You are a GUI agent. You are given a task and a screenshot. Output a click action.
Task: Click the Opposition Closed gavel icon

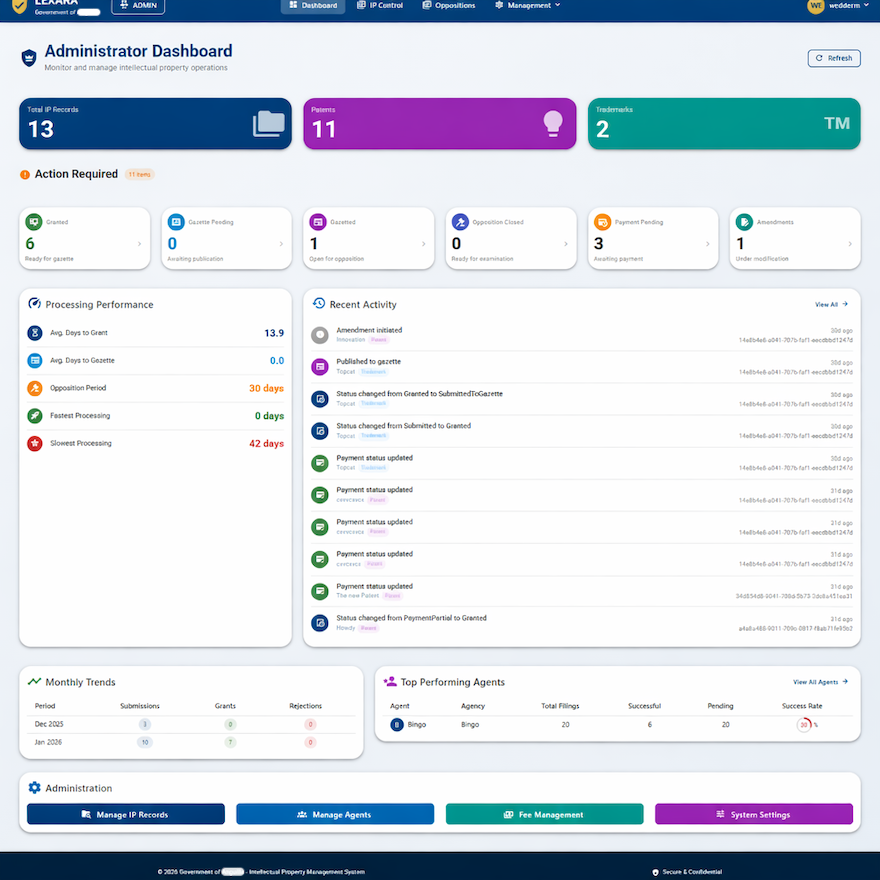point(460,222)
